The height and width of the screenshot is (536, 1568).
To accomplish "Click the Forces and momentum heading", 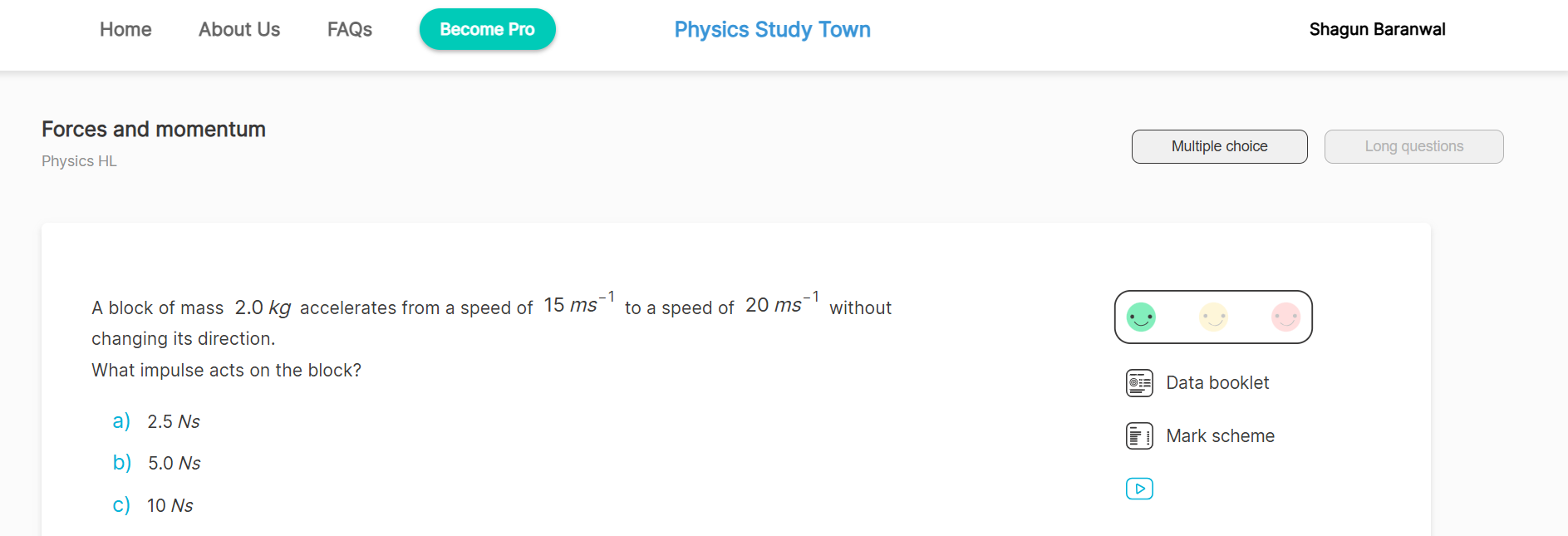I will pyautogui.click(x=154, y=130).
